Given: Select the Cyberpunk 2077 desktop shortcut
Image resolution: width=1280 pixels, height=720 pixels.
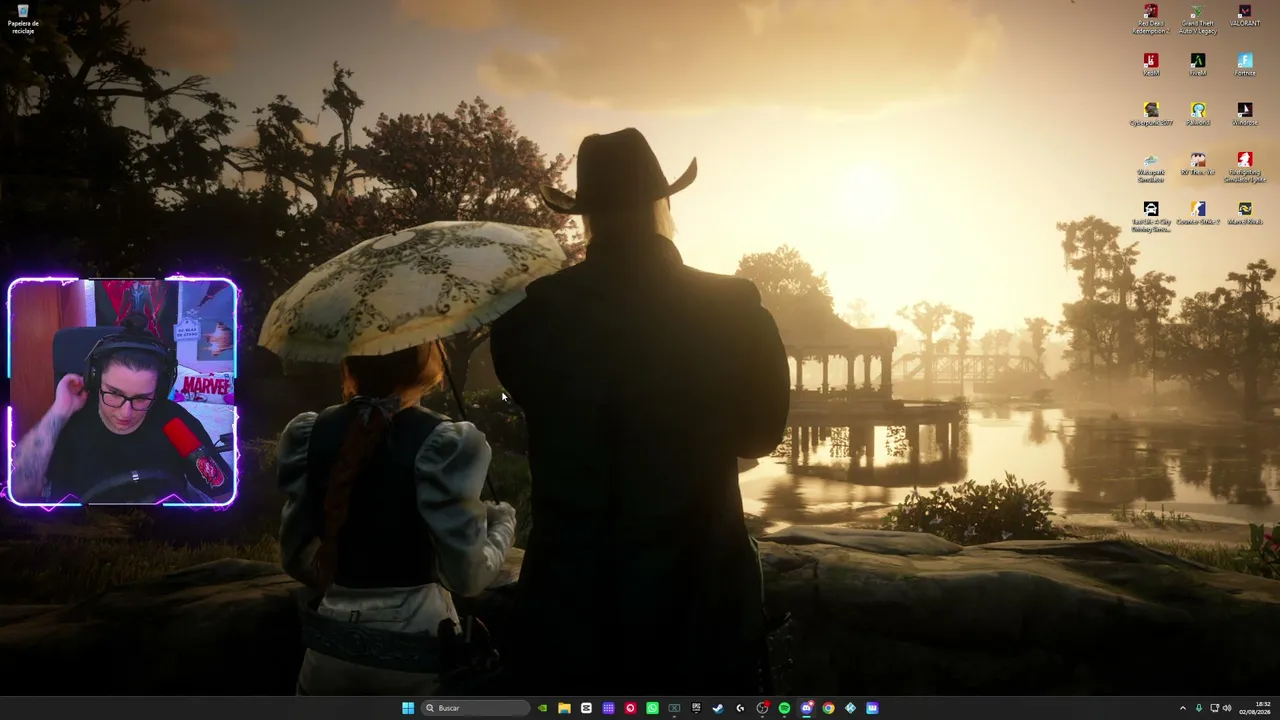Looking at the screenshot, I should click(1151, 115).
